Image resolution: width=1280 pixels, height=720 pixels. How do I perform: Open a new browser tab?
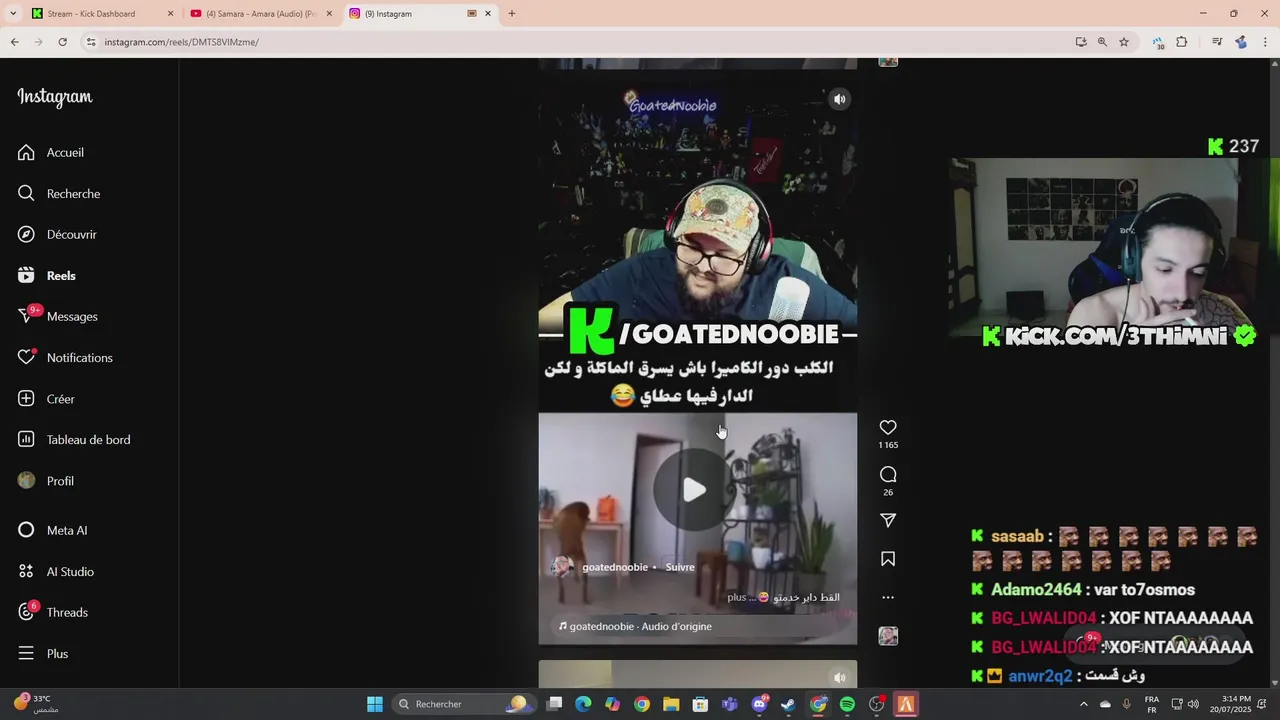512,14
